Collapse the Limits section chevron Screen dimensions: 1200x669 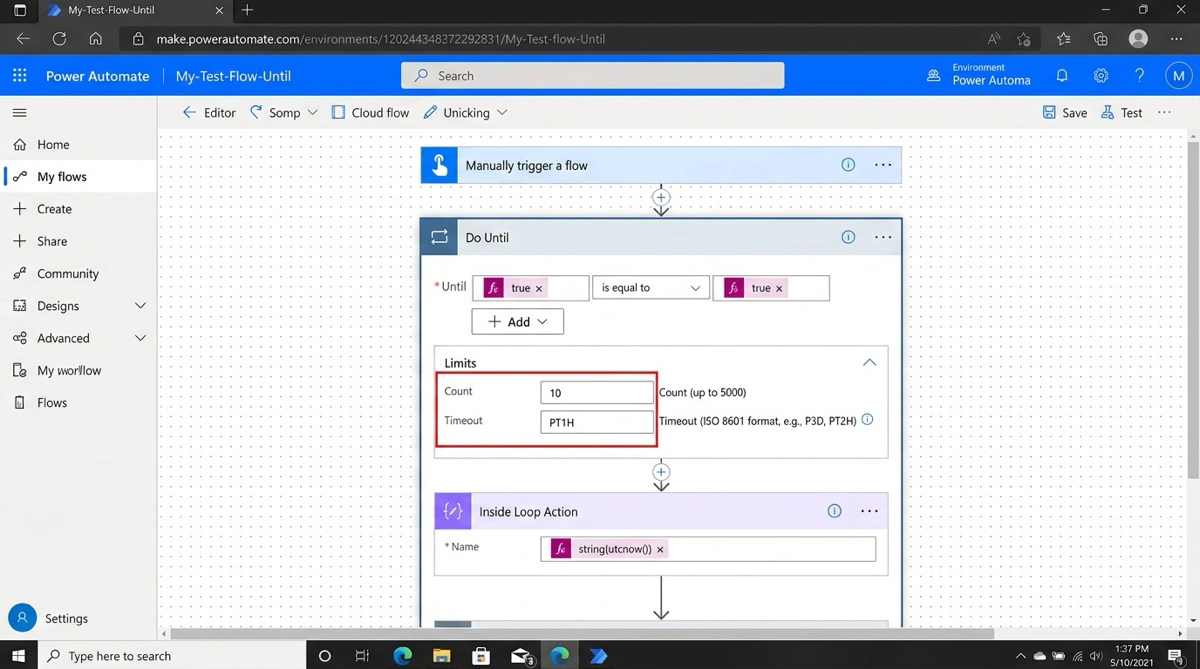click(869, 363)
